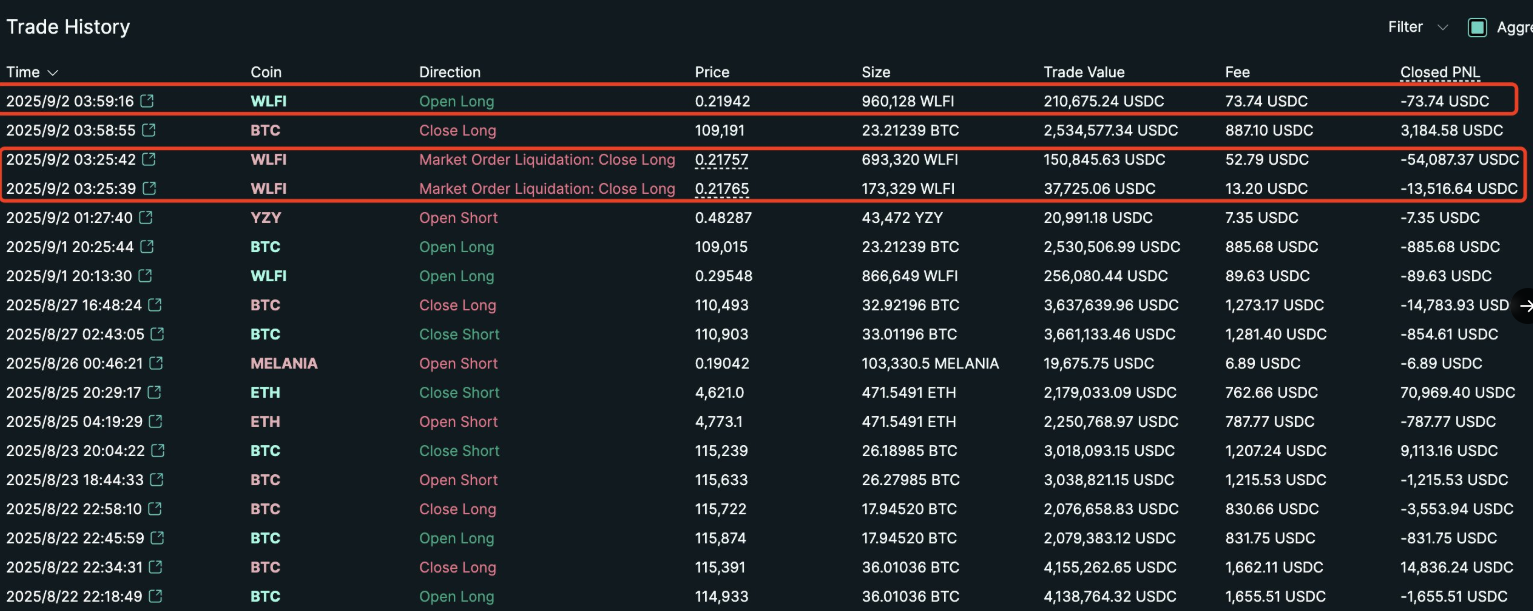Click the Coin column header
Viewport: 1533px width, 611px height.
(266, 72)
